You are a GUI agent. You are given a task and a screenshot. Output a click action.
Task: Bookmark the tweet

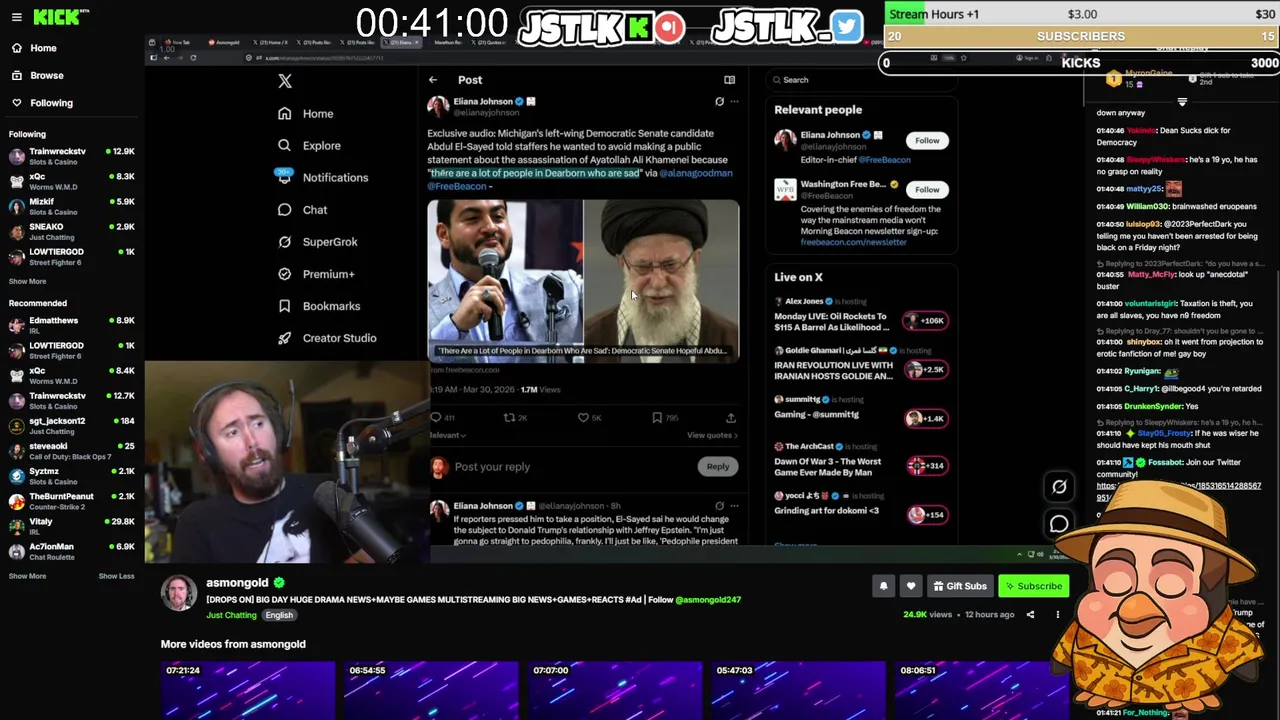[x=657, y=417]
